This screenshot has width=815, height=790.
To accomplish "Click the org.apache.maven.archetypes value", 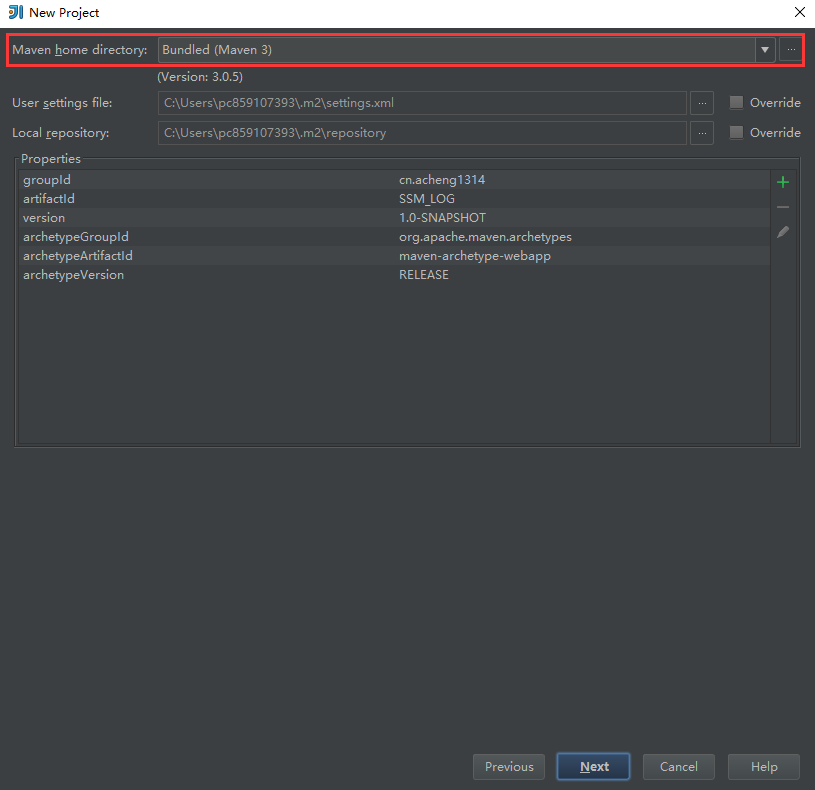I will [485, 237].
